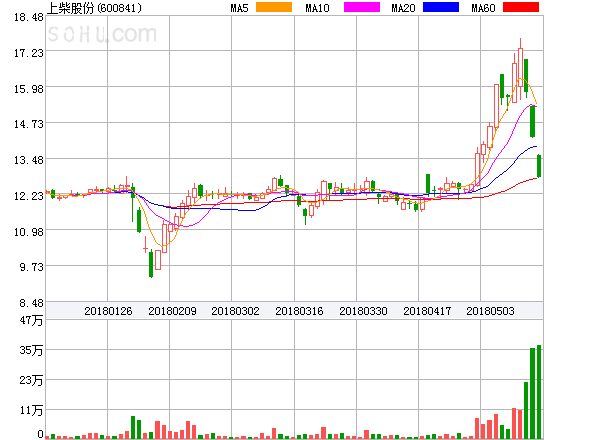Click the 20180126 date label
The image size is (600, 440).
(x=108, y=311)
